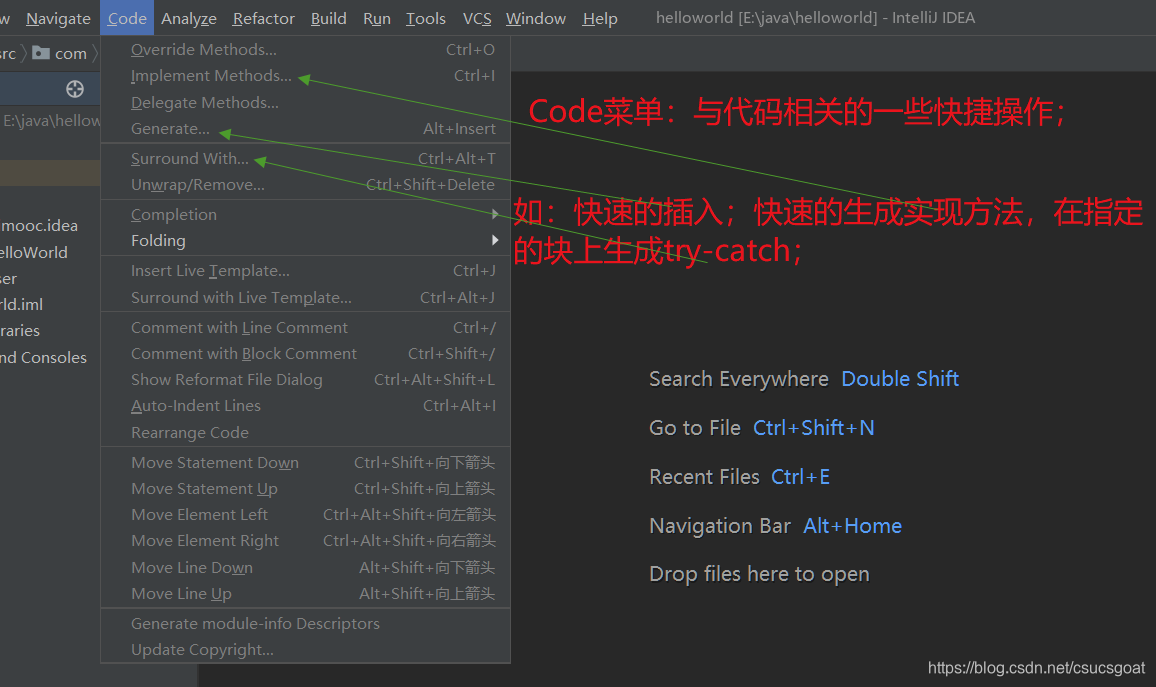
Task: Open the Refactor menu
Action: click(263, 18)
